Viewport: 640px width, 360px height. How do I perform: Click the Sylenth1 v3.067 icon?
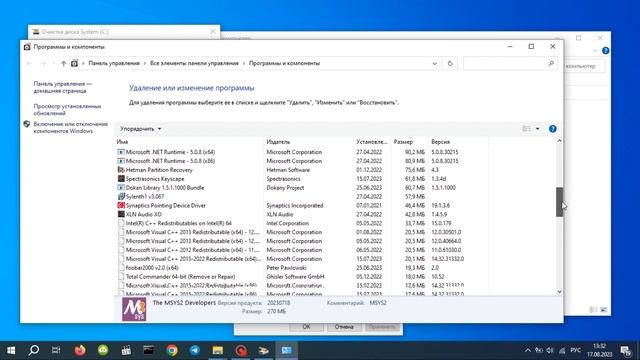coord(121,197)
